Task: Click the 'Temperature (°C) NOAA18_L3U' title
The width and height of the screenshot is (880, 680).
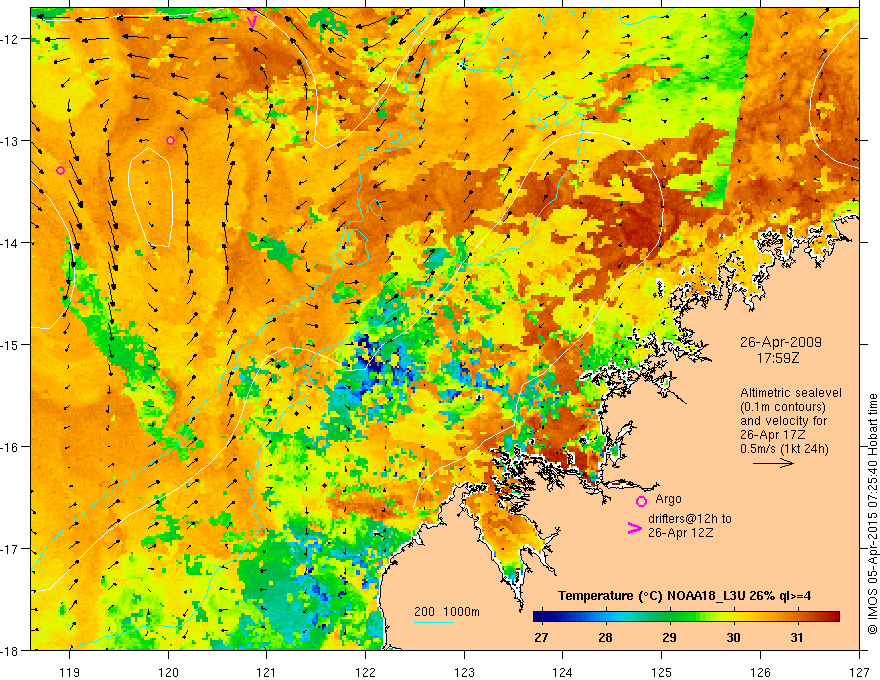Action: click(651, 596)
